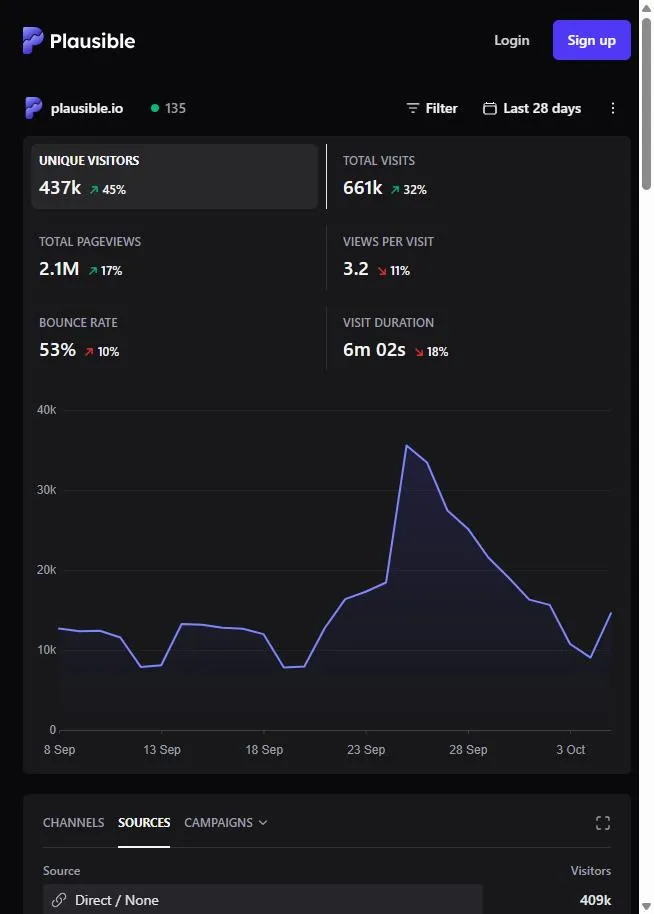The image size is (654, 914).
Task: Click the 18% decrease arrow for visit duration
Action: [419, 351]
